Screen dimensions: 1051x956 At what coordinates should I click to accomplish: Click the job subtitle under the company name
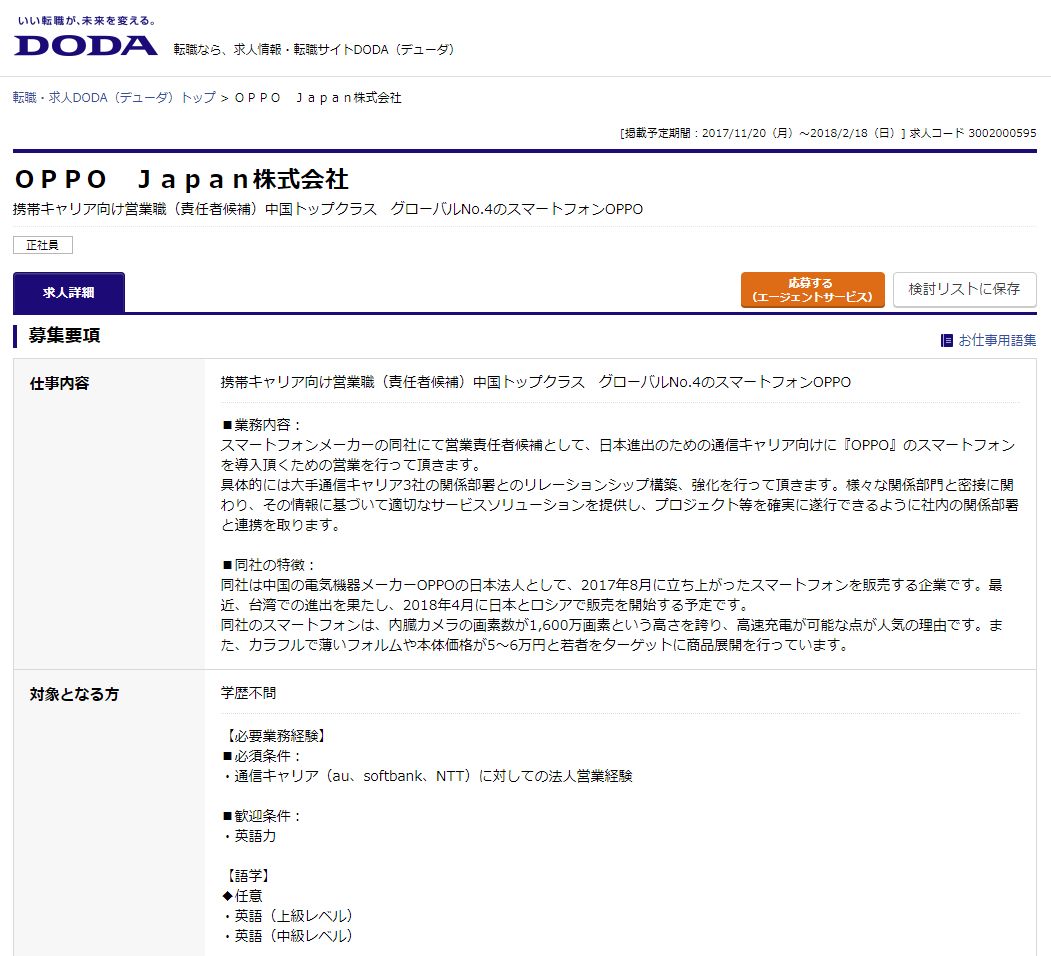[x=328, y=209]
